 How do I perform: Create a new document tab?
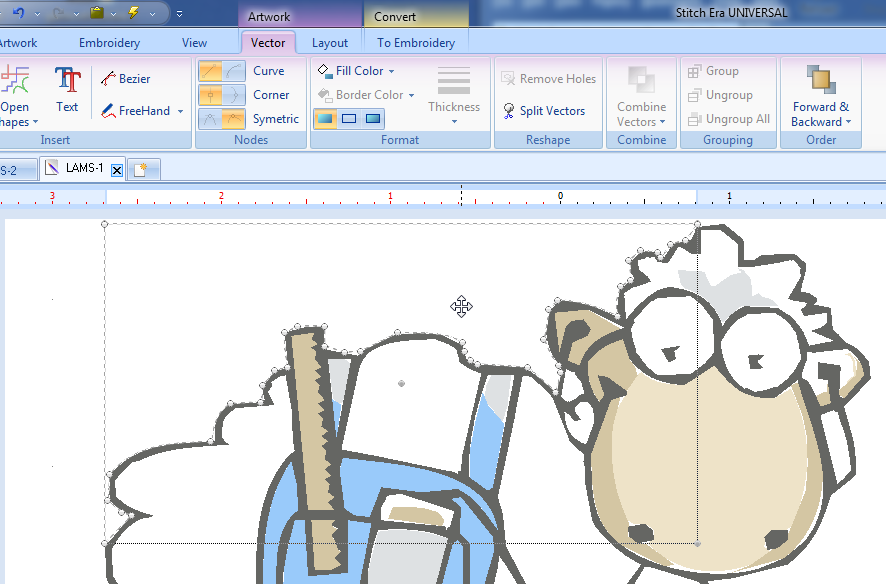coord(144,169)
